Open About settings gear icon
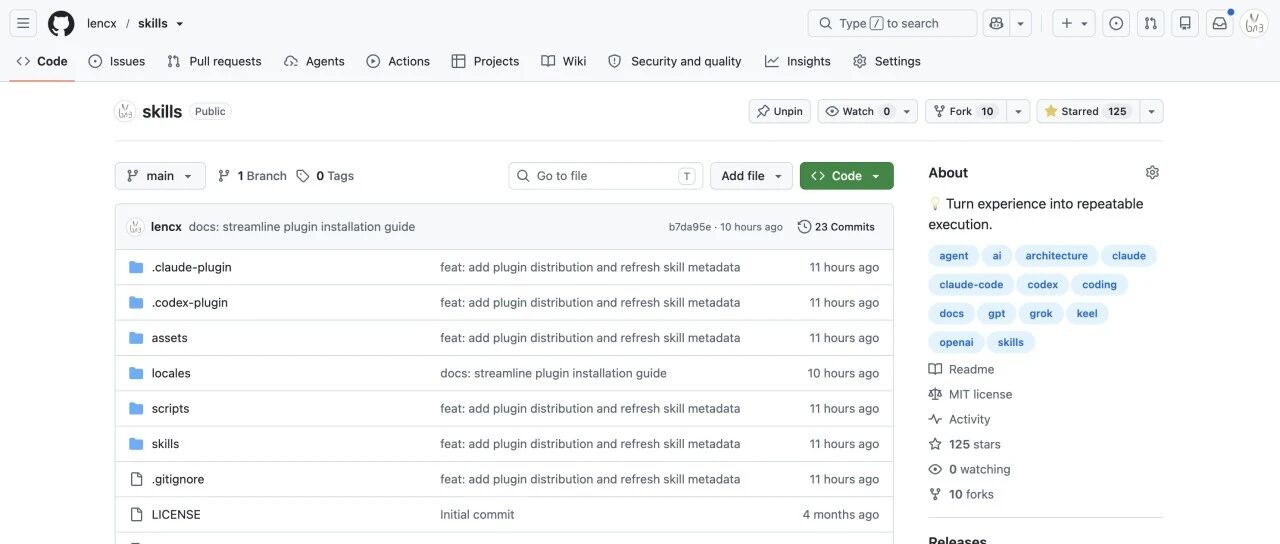 (1152, 172)
